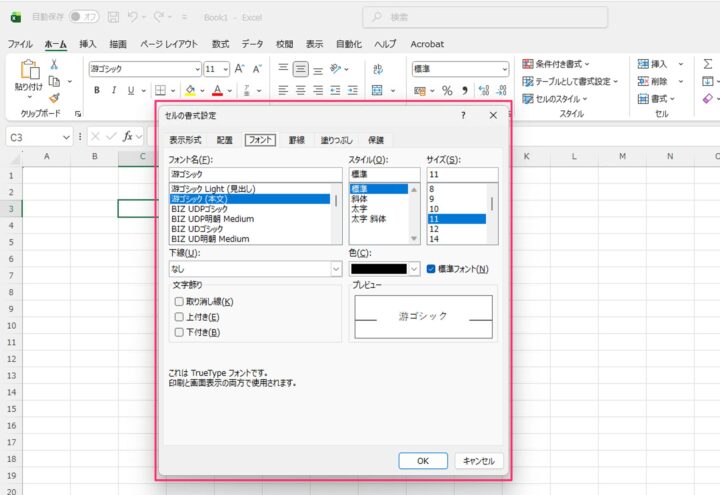
Task: Click the center align icon in ribbon
Action: (301, 90)
